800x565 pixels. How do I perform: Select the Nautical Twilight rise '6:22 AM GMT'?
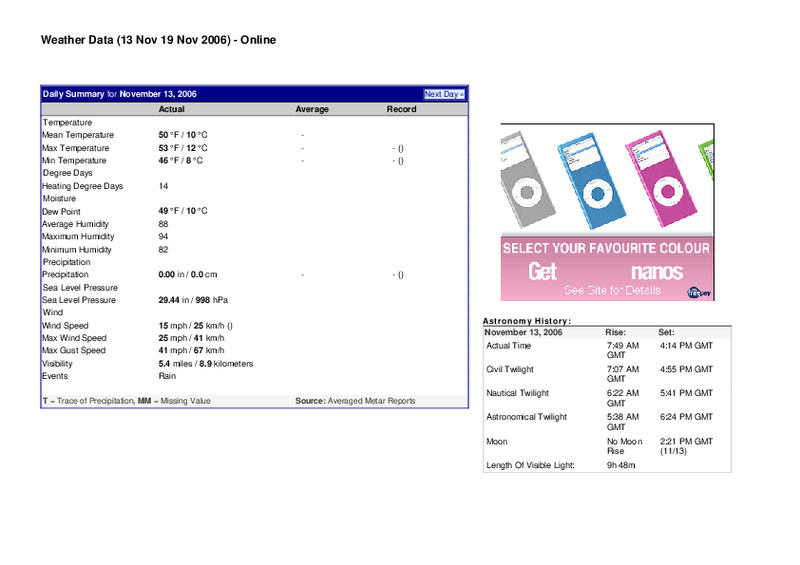point(623,398)
